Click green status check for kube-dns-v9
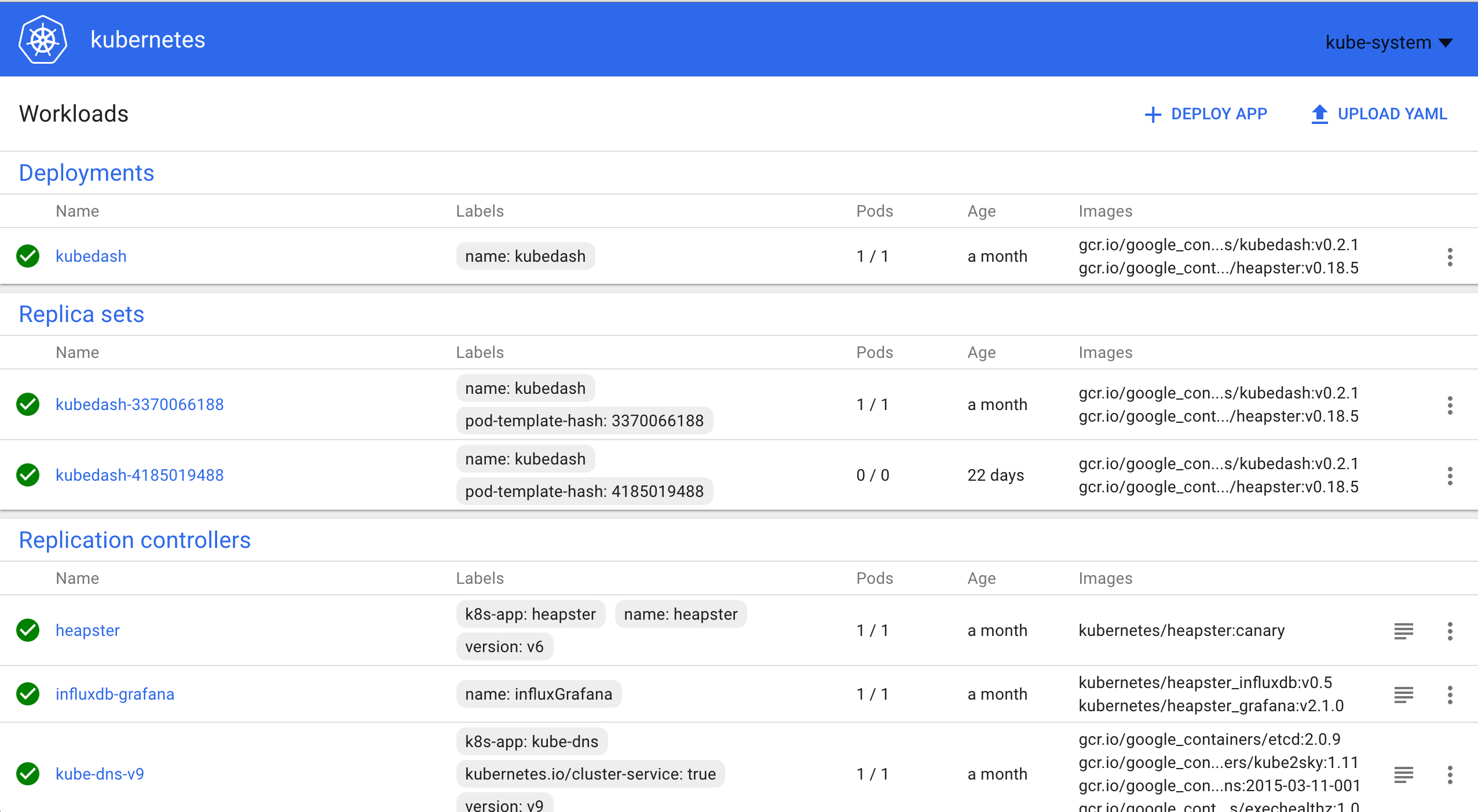Image resolution: width=1478 pixels, height=812 pixels. click(28, 774)
